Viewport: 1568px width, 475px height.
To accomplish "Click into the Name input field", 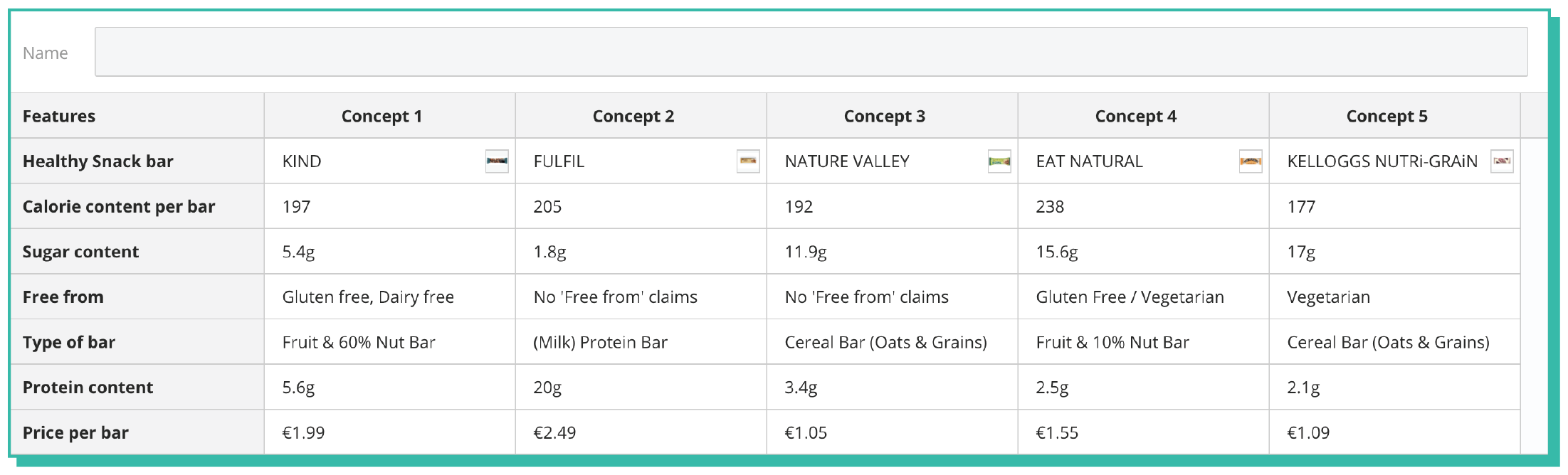I will (x=811, y=52).
